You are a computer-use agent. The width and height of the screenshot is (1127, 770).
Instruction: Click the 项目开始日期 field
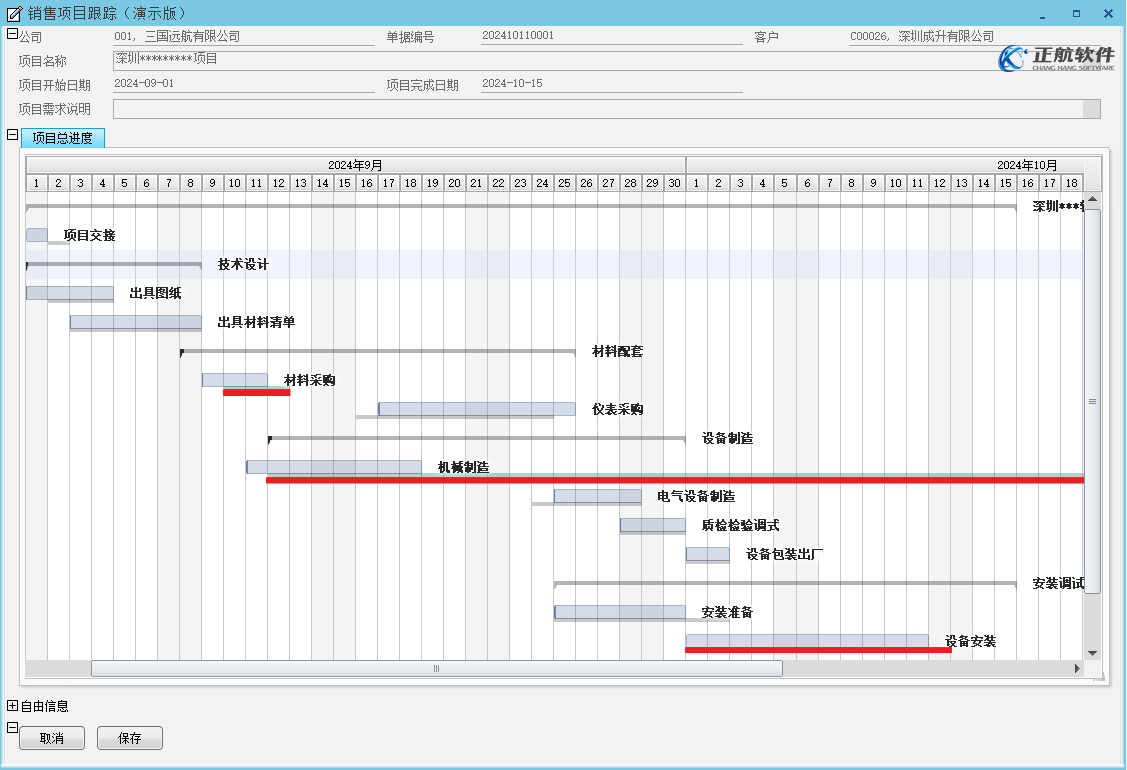(x=244, y=84)
